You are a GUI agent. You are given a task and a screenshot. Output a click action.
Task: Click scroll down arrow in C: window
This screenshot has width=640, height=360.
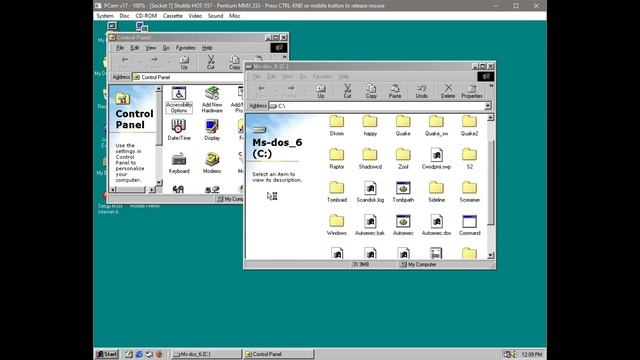491,255
